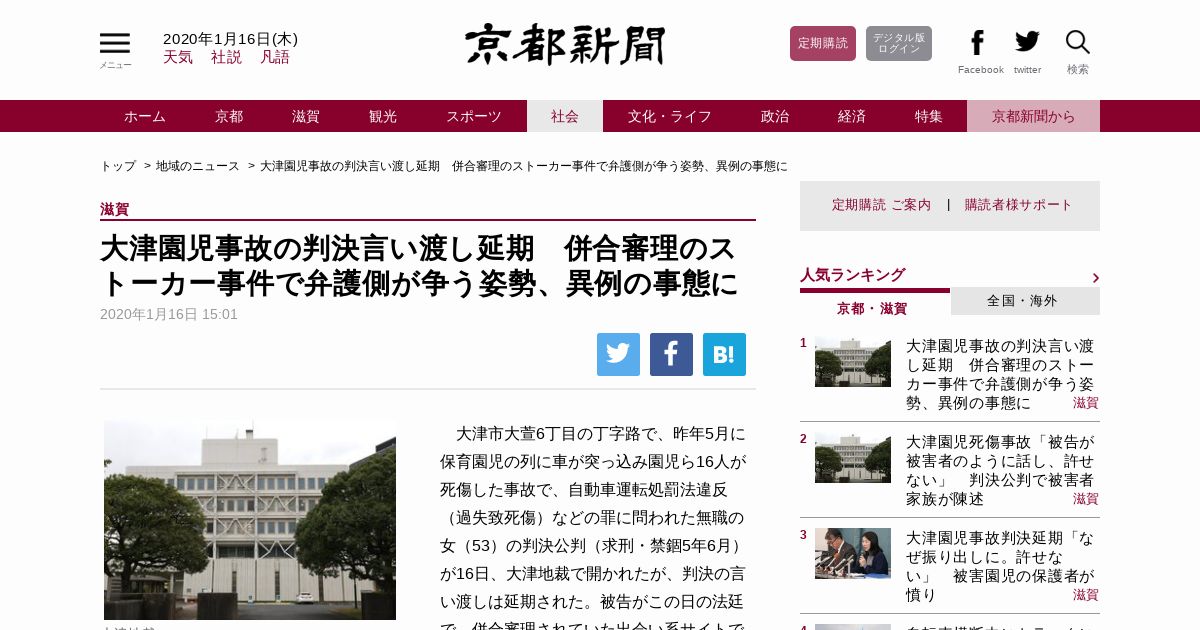The image size is (1200, 630).
Task: Open 定期購読 ご案内 link
Action: point(881,205)
